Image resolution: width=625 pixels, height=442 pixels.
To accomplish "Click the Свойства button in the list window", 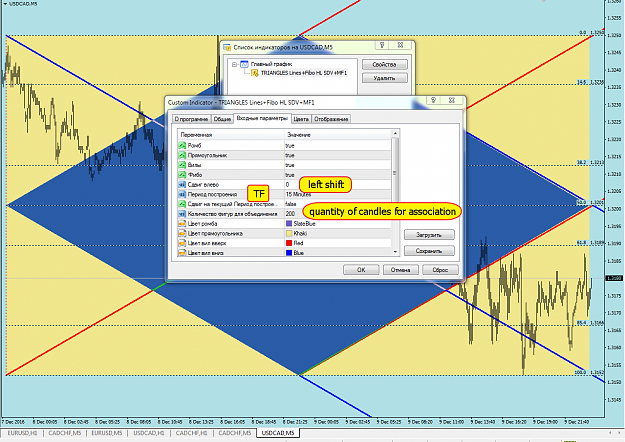I will (385, 64).
